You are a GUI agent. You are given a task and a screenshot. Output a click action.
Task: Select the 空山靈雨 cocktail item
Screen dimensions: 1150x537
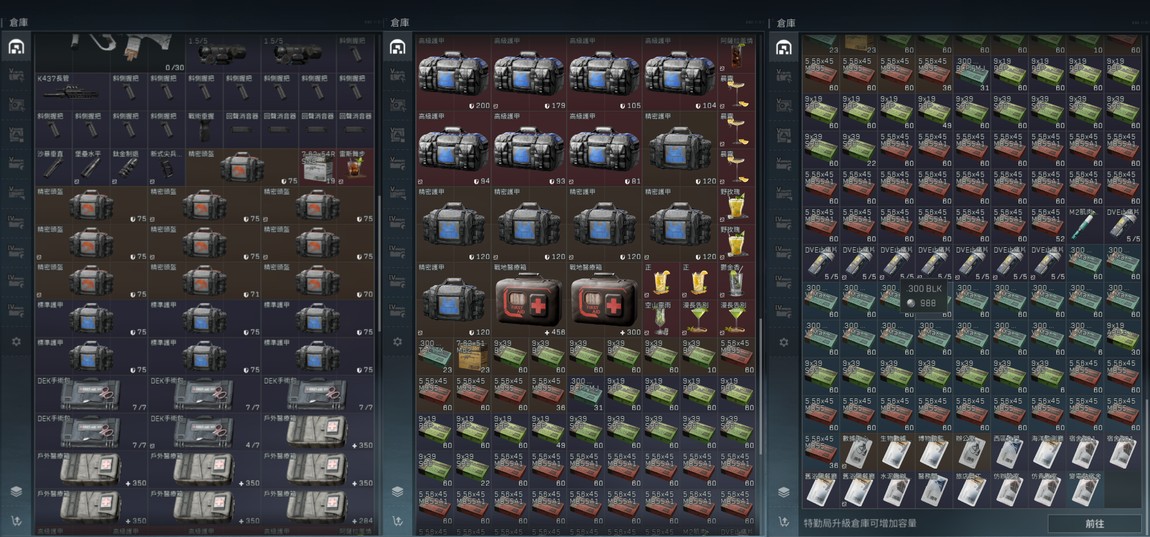pyautogui.click(x=661, y=318)
